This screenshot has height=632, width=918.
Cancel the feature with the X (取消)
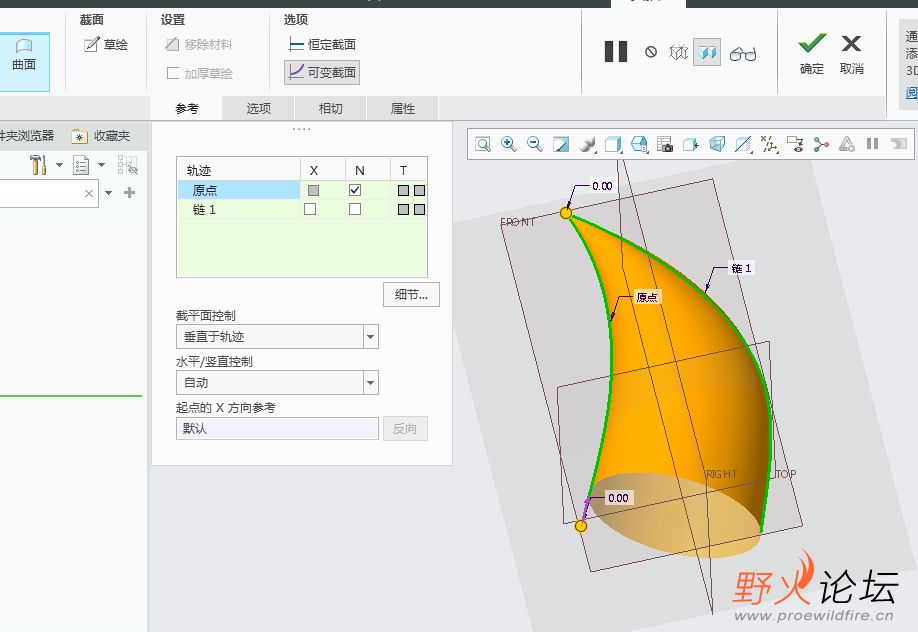851,53
